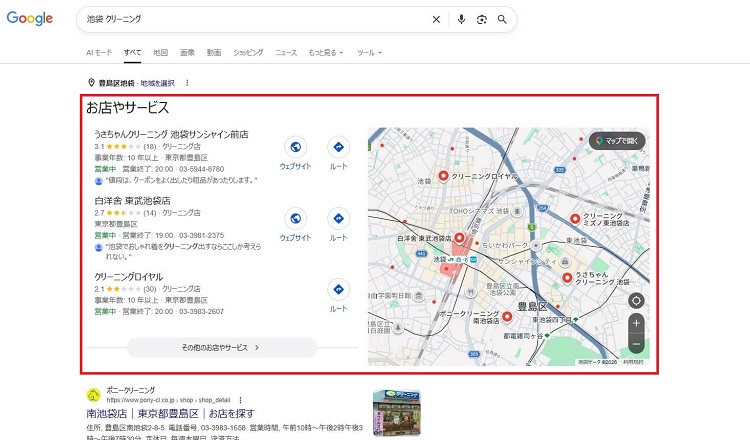Open 南池袋店｜東京都豊島区｜お店を探す result
This screenshot has height=440, width=750.
pyautogui.click(x=171, y=413)
